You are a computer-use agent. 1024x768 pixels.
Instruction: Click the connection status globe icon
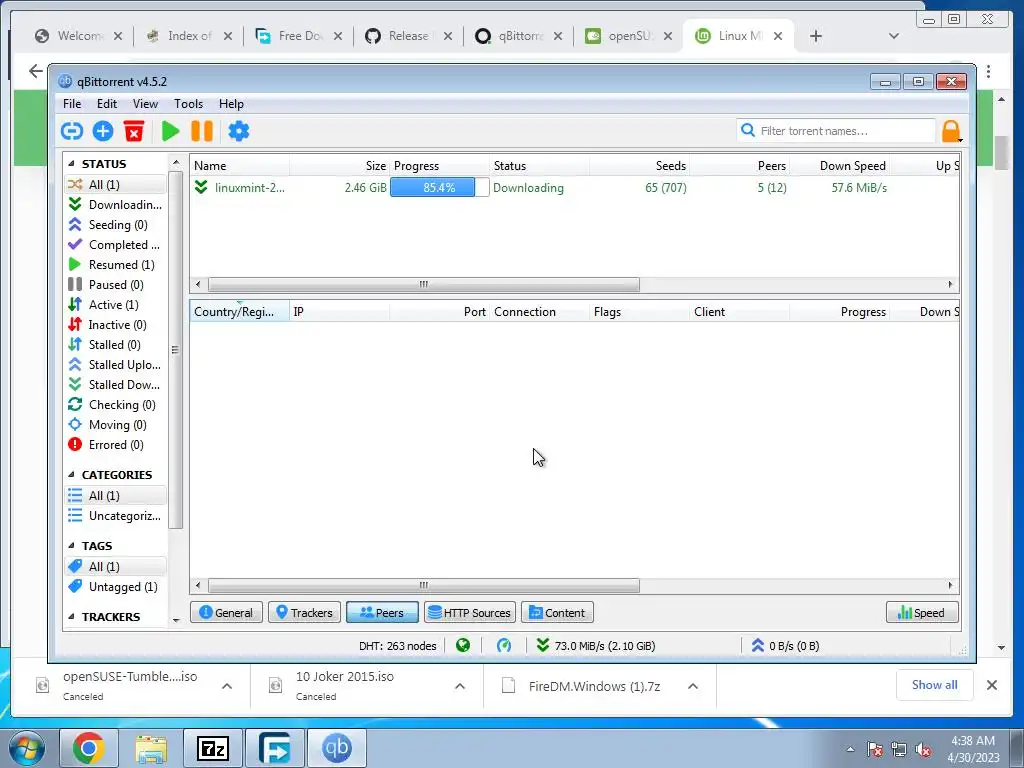click(463, 646)
